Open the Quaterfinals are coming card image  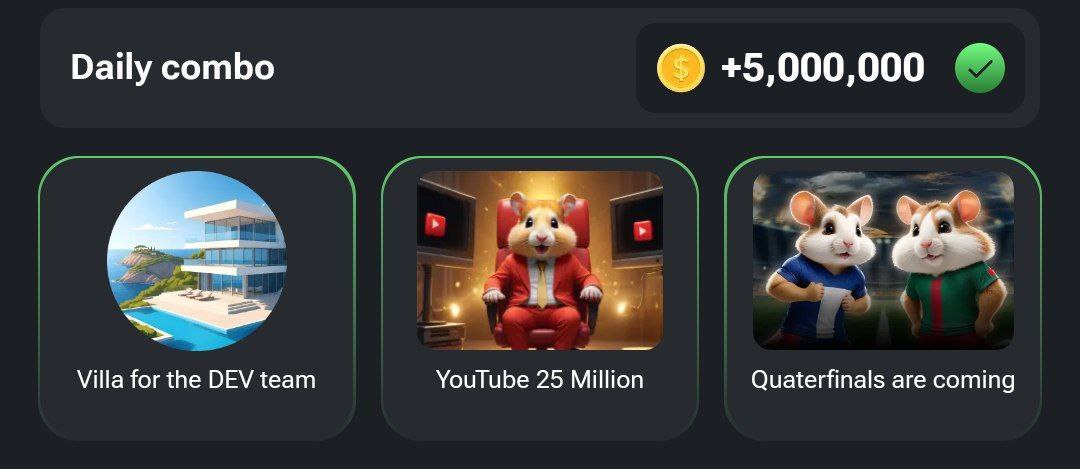click(x=883, y=260)
